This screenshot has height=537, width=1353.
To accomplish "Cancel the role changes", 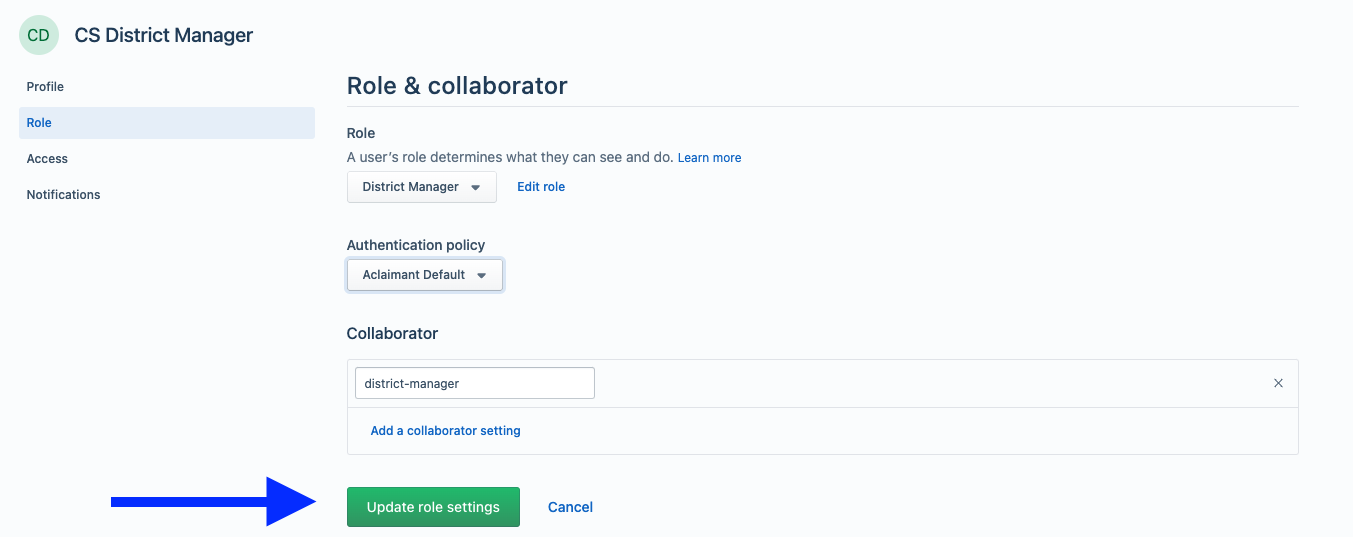I will click(x=570, y=507).
